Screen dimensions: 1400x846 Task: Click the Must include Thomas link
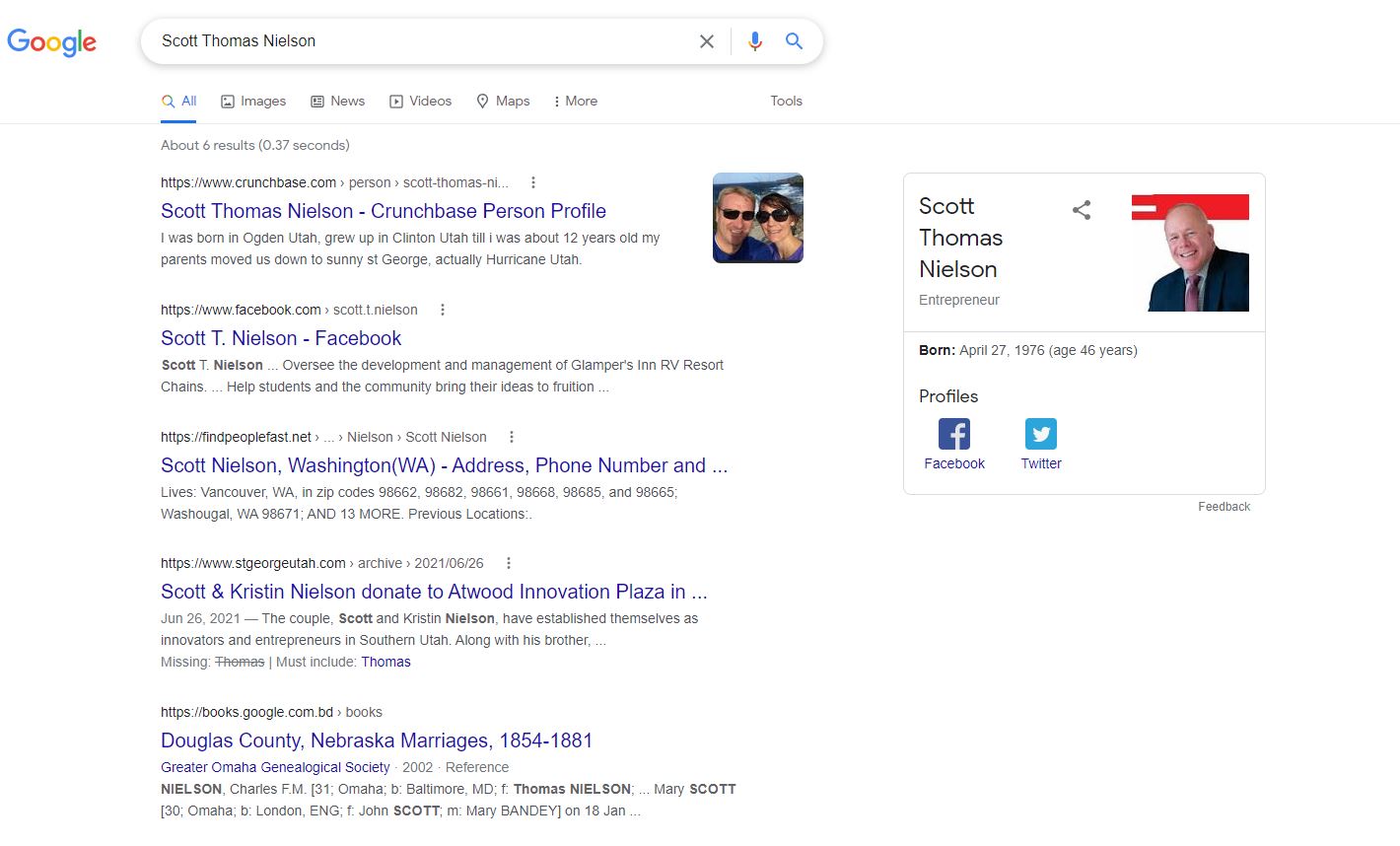[x=385, y=662]
